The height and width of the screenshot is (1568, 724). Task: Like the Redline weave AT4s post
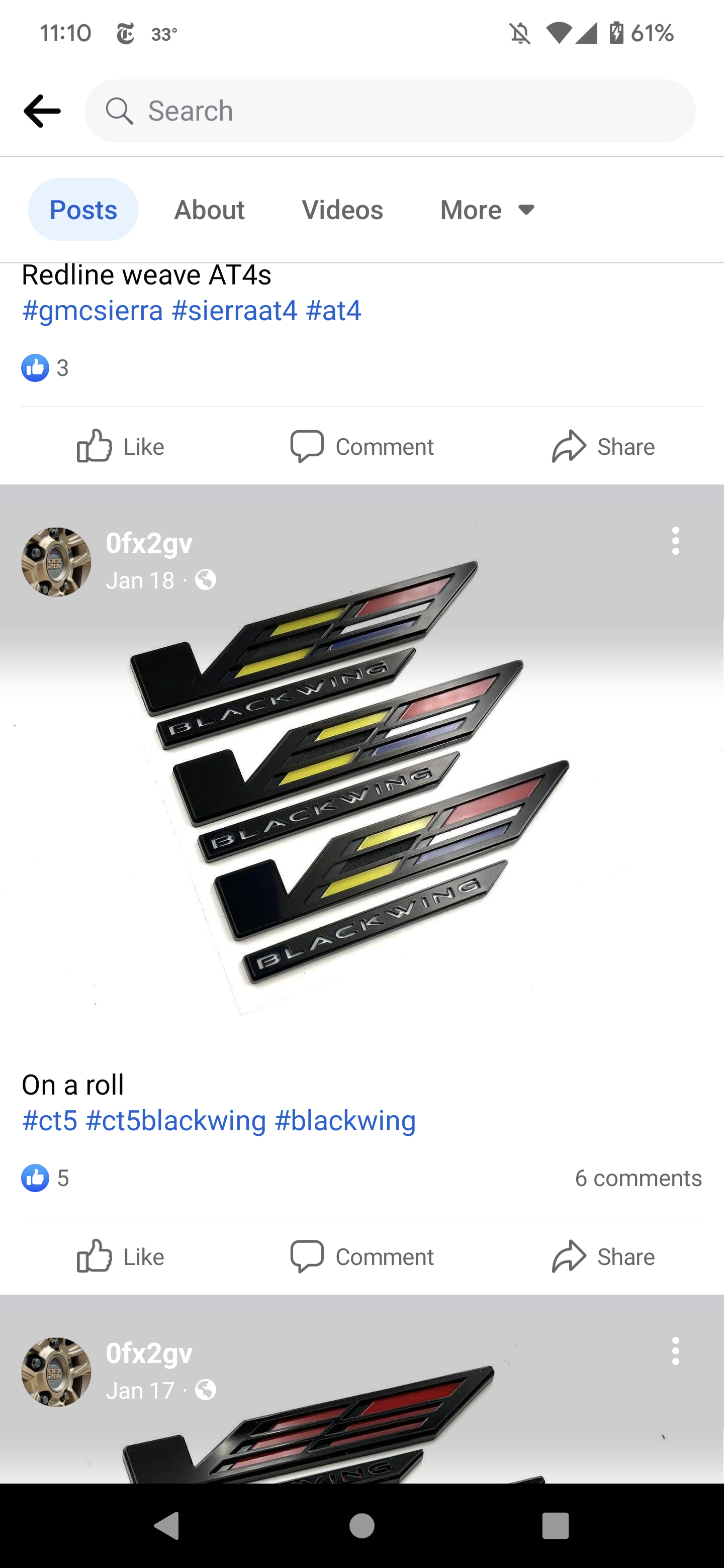point(121,446)
